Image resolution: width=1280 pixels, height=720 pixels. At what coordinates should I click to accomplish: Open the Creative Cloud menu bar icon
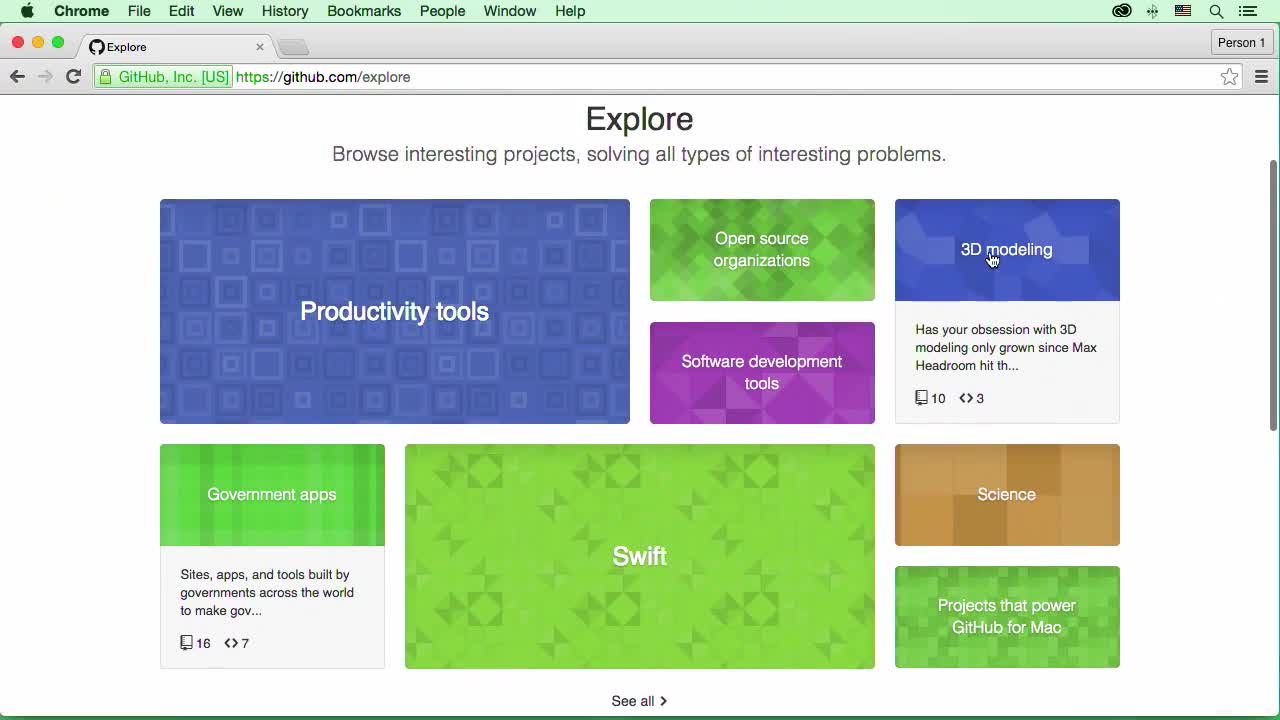click(1121, 11)
